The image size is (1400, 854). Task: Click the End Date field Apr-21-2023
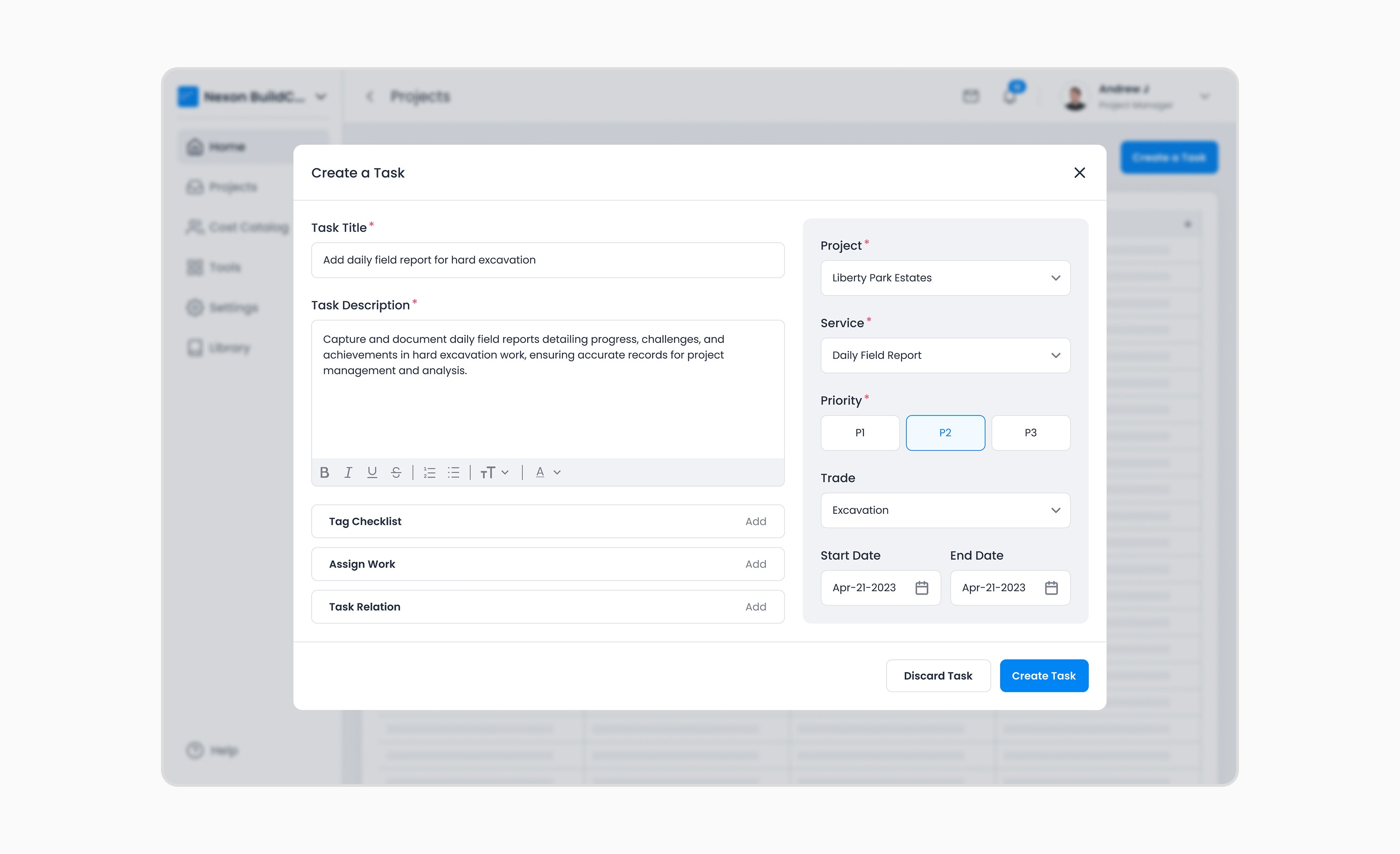(1010, 588)
